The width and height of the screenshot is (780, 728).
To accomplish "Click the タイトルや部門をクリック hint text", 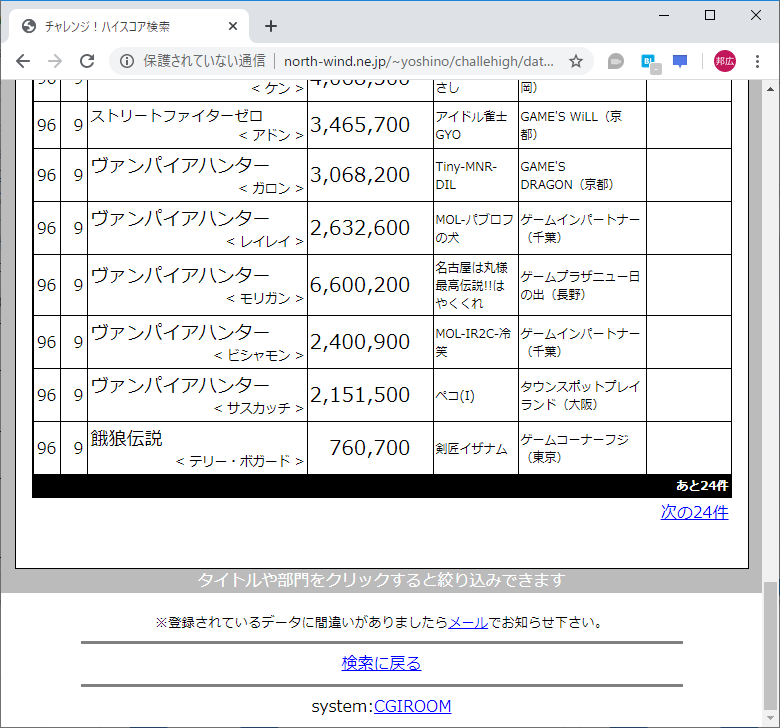I will [x=382, y=580].
